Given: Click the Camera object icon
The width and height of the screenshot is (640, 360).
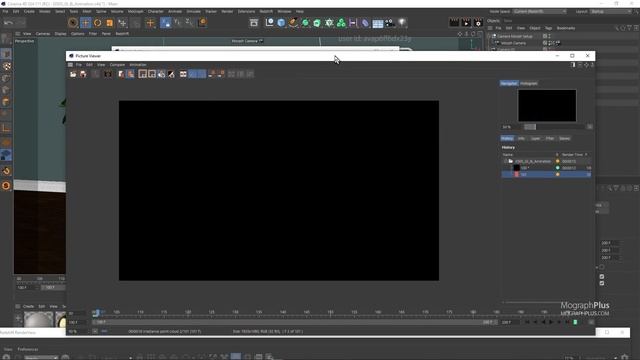Looking at the screenshot, I should tap(390, 23).
